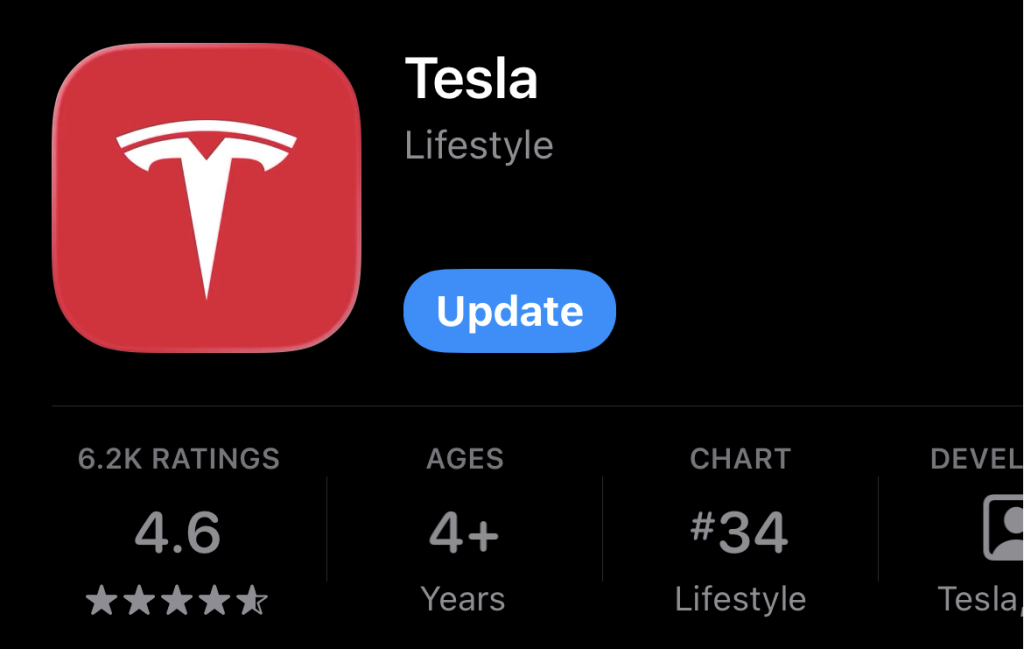Click the CHART section header
This screenshot has width=1024, height=649.
tap(740, 459)
